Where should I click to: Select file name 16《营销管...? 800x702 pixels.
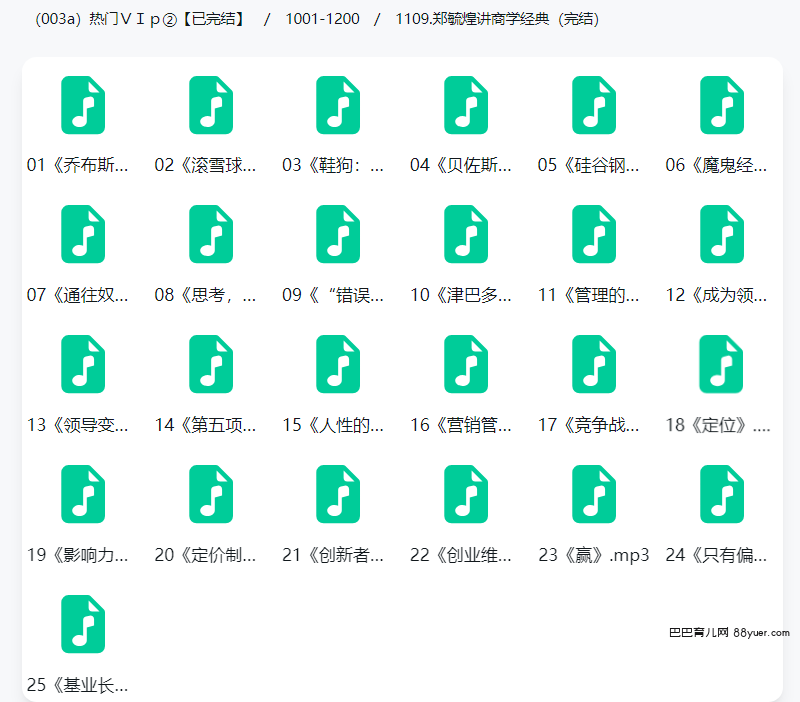click(x=461, y=425)
